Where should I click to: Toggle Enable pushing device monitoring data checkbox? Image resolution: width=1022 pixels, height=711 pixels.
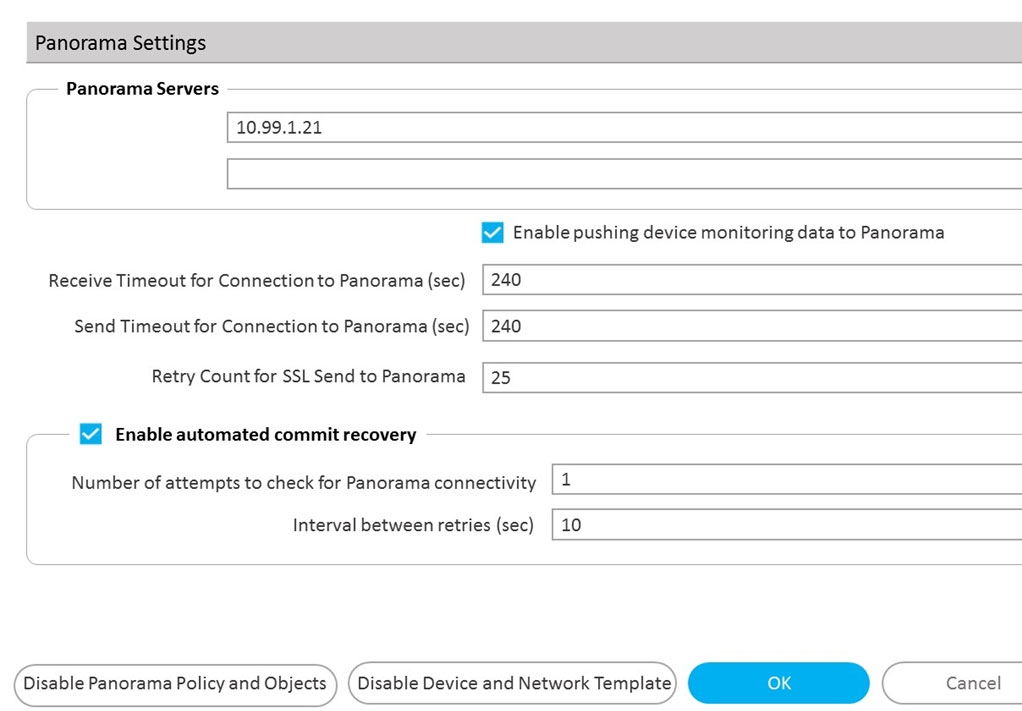[x=492, y=233]
